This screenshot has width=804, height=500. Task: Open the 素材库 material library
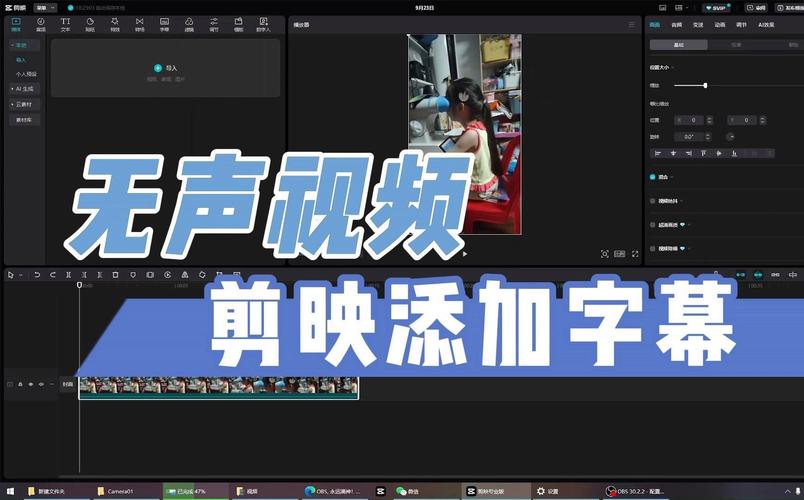[x=24, y=119]
